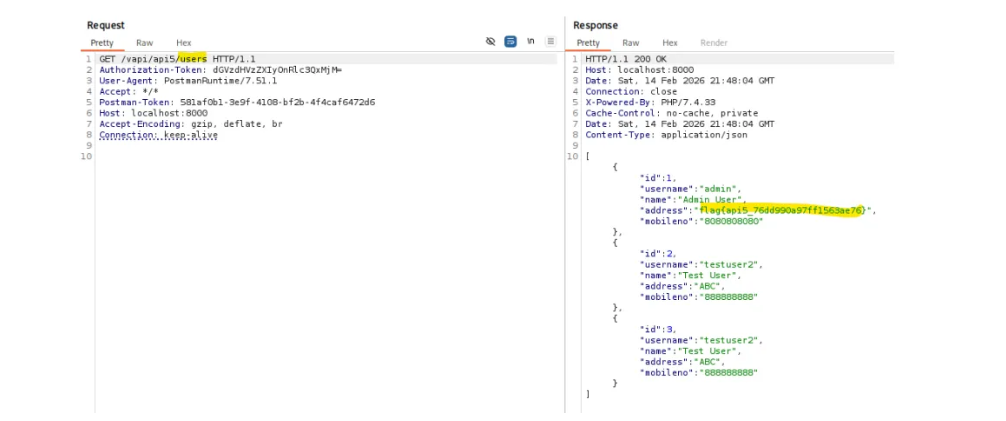Click line number 10 in Response gutter

click(575, 156)
